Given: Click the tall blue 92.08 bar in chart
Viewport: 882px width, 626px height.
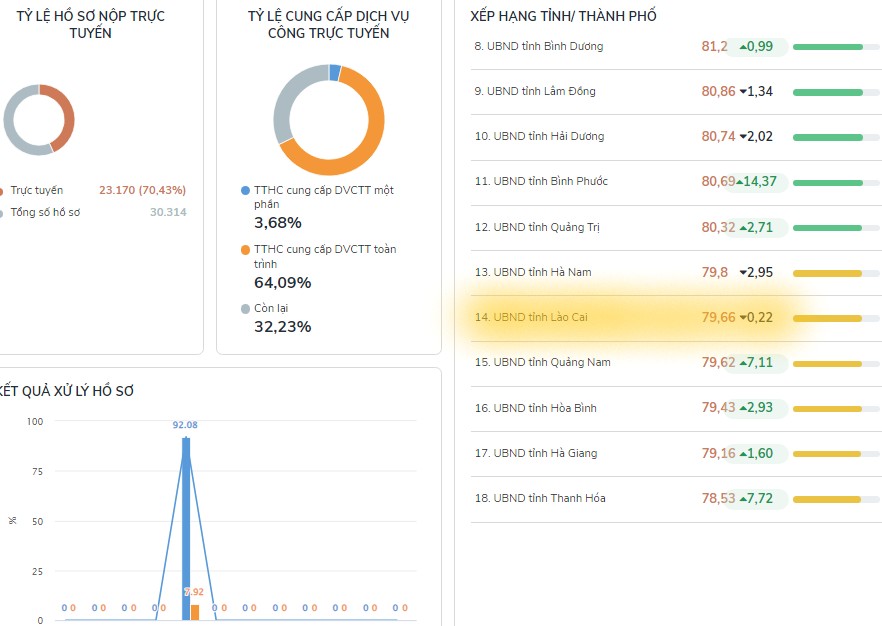Looking at the screenshot, I should (185, 530).
